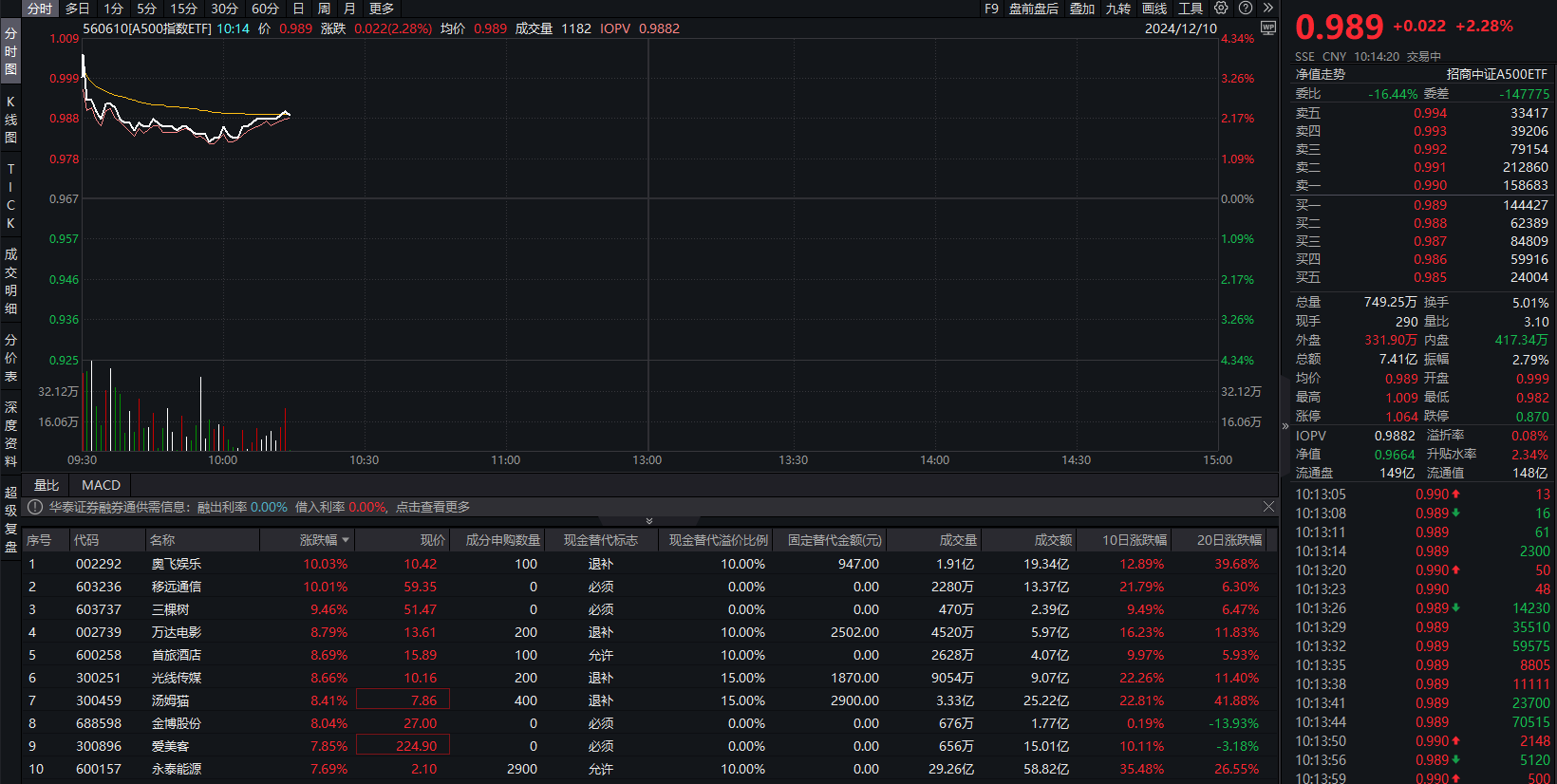Select the 量比 indicator tab

click(x=47, y=485)
